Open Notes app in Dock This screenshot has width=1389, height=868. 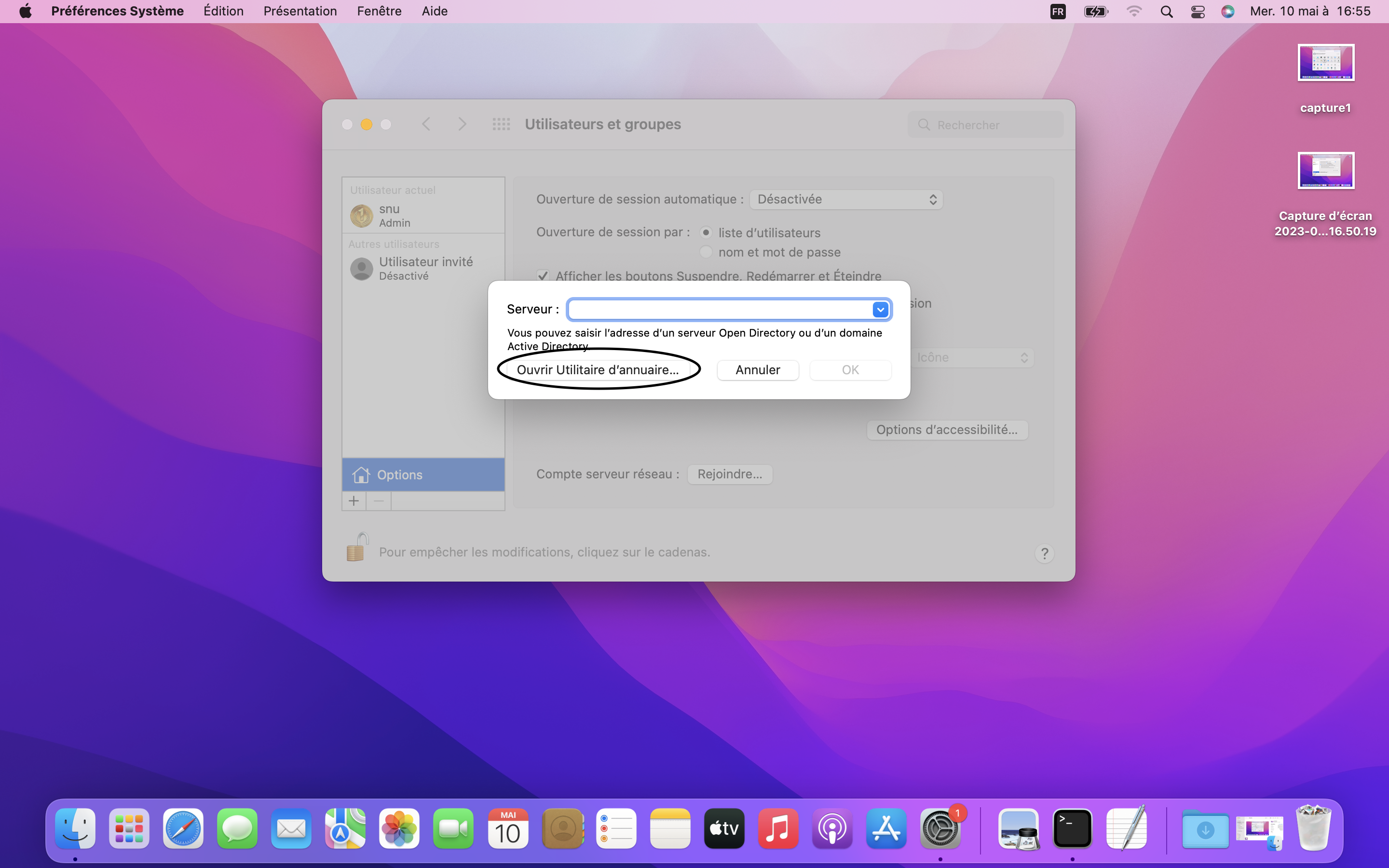tap(670, 828)
